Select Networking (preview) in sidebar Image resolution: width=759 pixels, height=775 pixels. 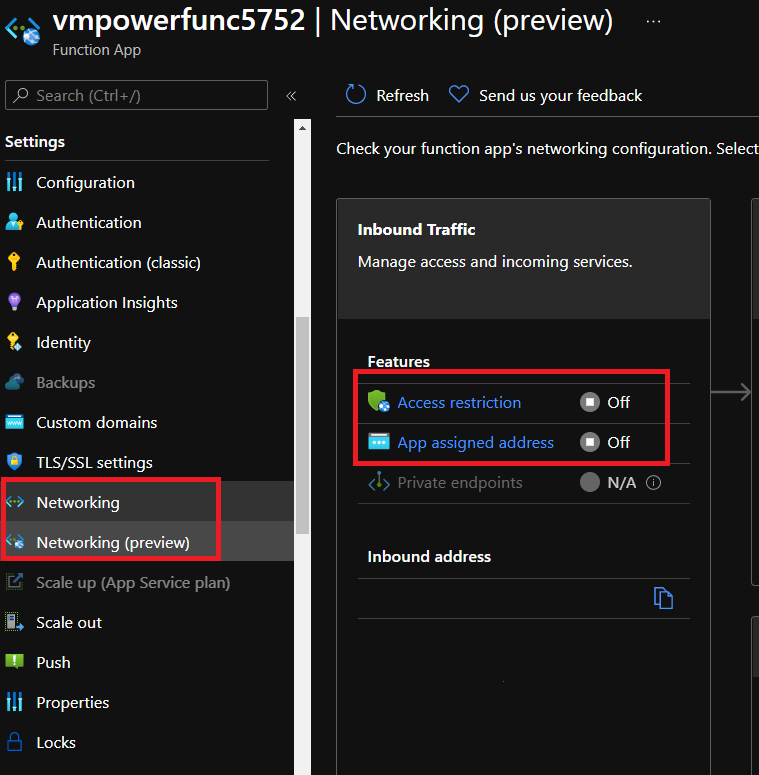point(113,543)
